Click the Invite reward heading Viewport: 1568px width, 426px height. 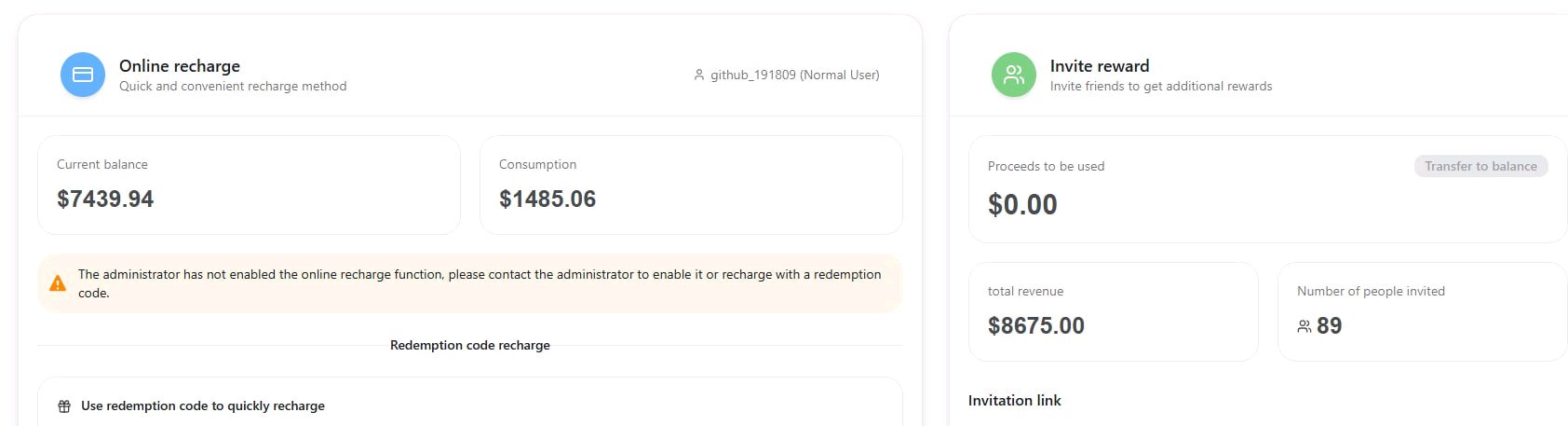click(x=1100, y=65)
